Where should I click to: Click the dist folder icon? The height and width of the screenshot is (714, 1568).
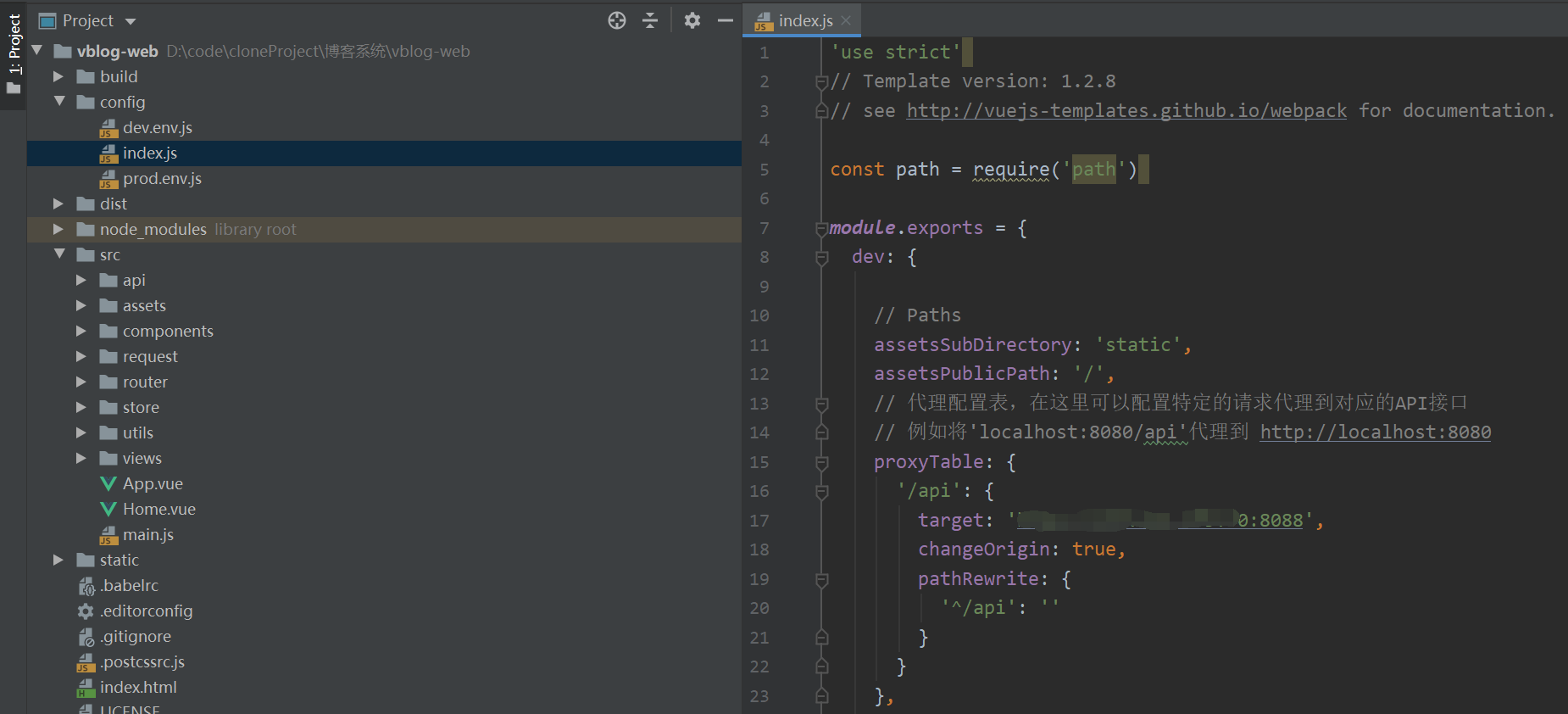coord(86,204)
